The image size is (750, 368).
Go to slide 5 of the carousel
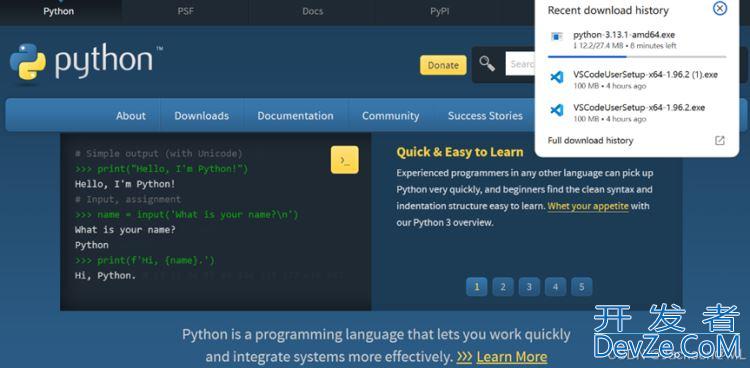point(582,287)
